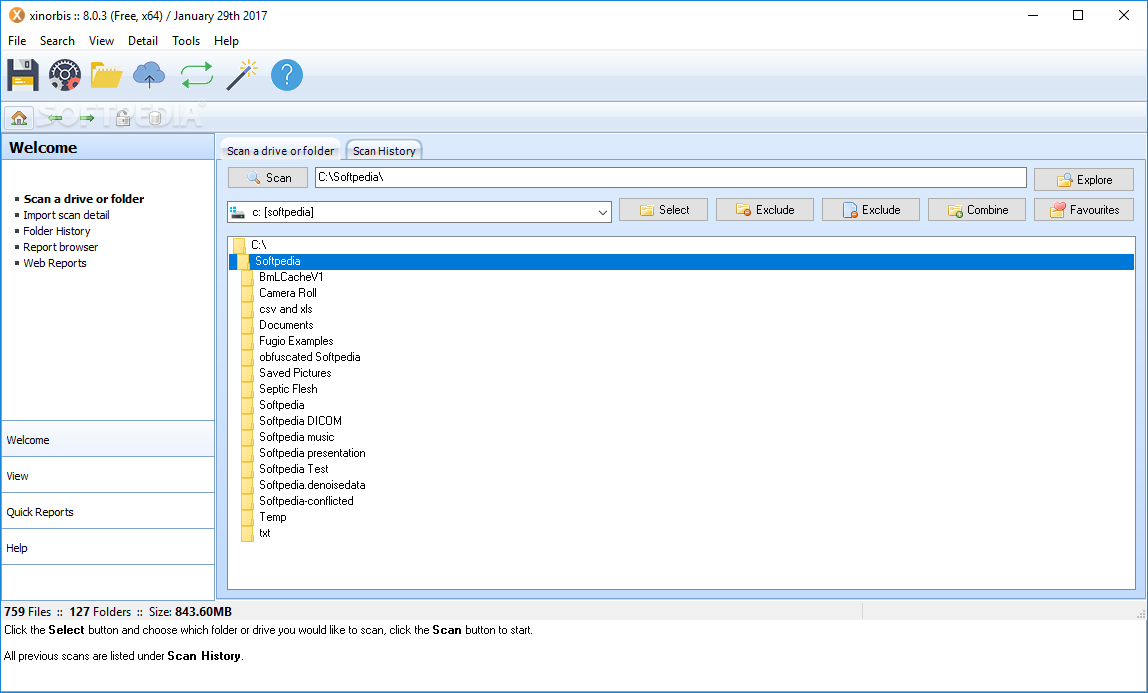This screenshot has height=693, width=1148.
Task: Select the csv and xls folder
Action: 286,309
